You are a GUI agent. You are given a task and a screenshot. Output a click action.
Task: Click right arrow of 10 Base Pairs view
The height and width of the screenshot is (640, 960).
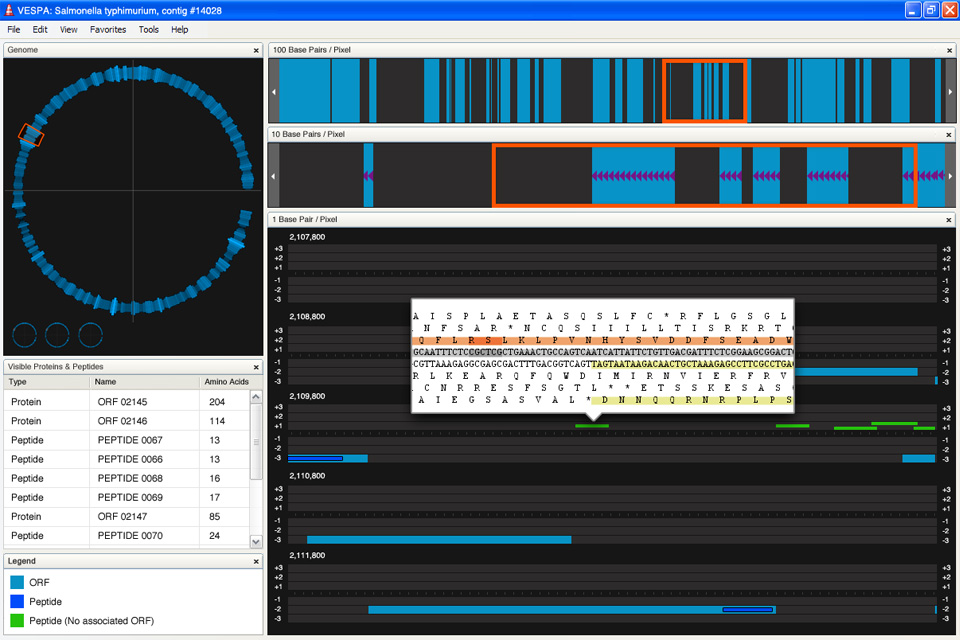coord(950,175)
